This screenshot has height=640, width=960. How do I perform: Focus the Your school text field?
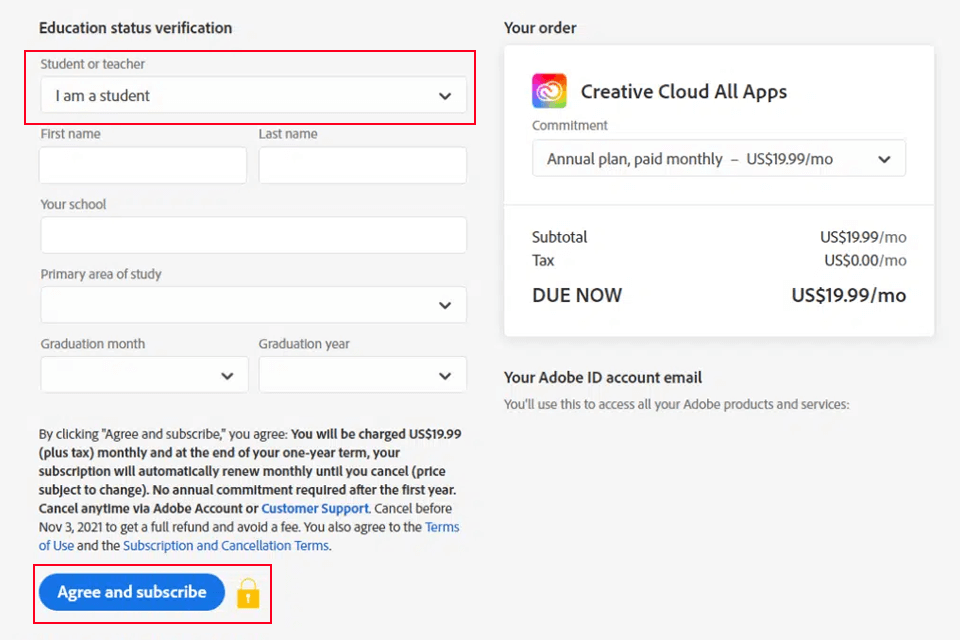[x=253, y=235]
